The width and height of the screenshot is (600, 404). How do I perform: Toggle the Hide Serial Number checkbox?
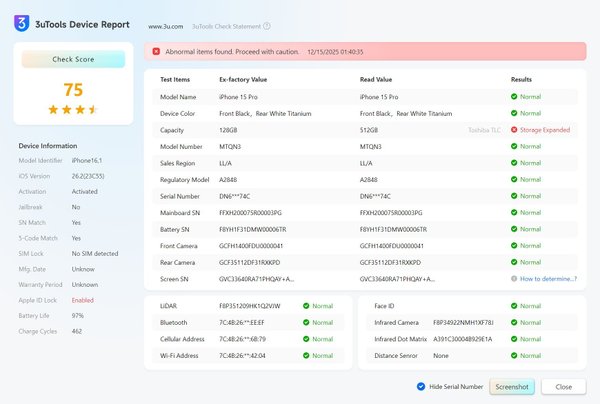pyautogui.click(x=421, y=386)
